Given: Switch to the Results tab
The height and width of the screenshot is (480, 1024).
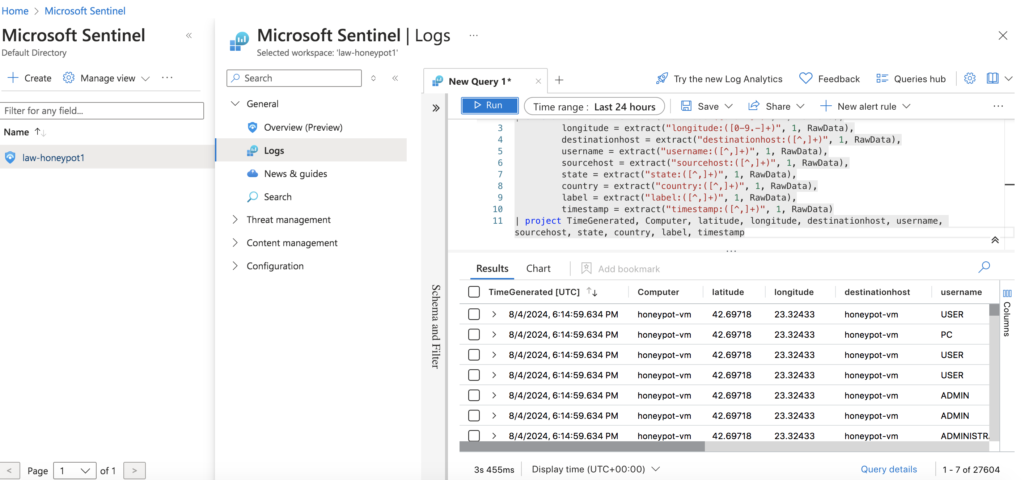Looking at the screenshot, I should pyautogui.click(x=492, y=268).
